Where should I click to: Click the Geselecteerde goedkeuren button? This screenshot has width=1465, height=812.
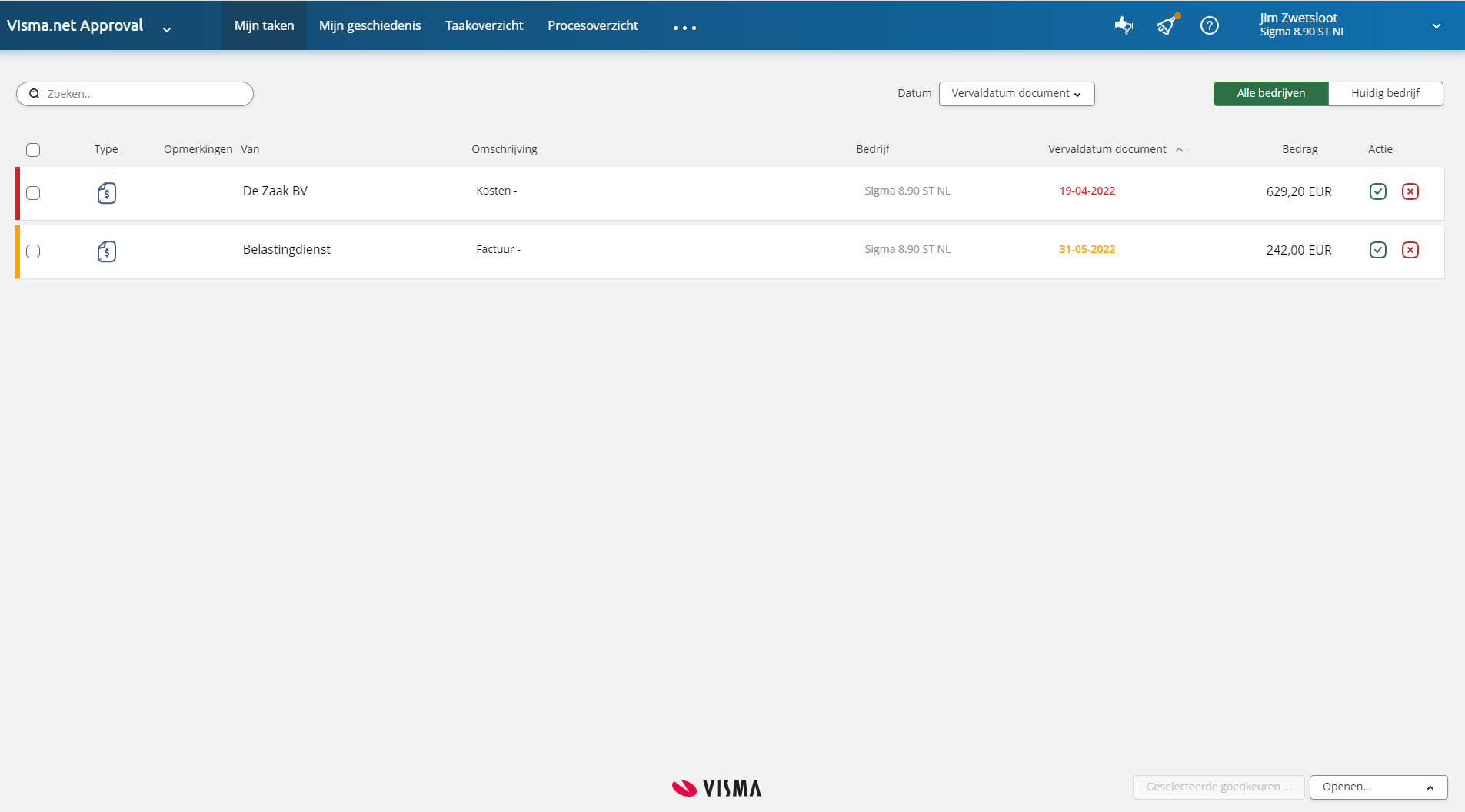tap(1218, 787)
